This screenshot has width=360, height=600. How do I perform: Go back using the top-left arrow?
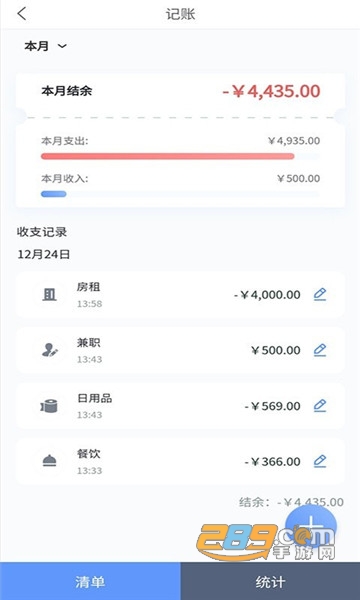click(22, 14)
